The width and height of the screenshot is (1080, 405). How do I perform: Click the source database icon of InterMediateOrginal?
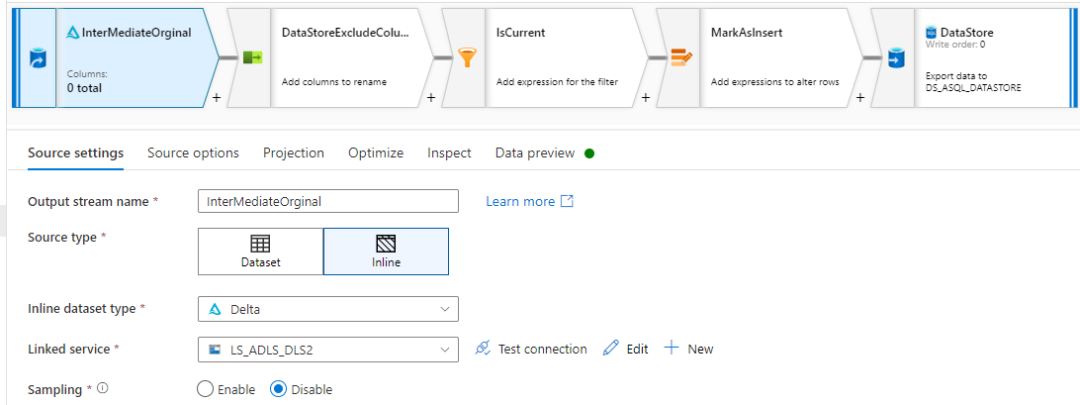(37, 59)
